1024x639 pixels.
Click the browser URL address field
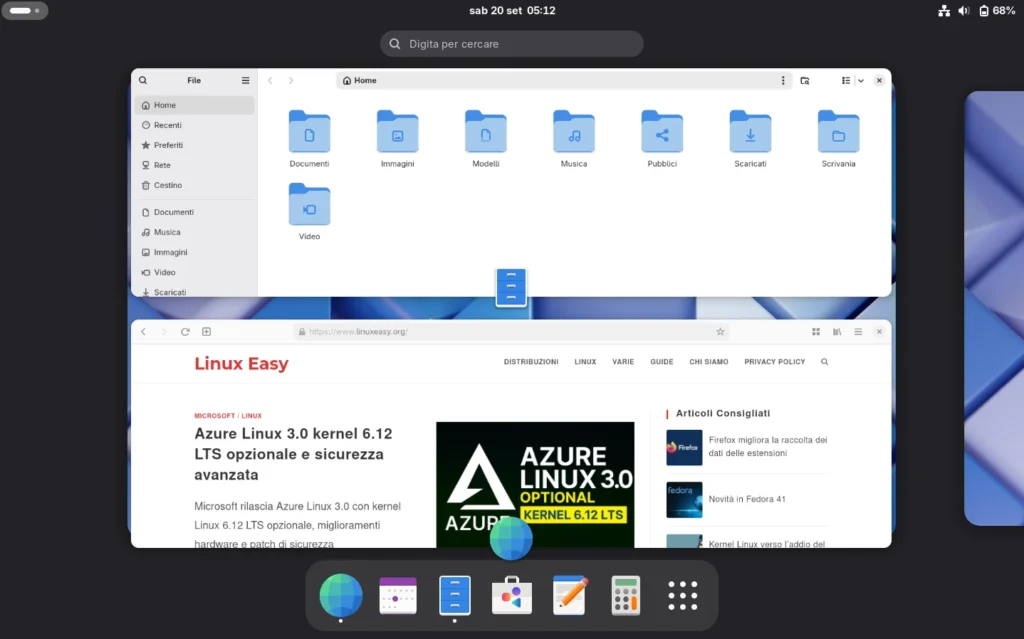500,332
